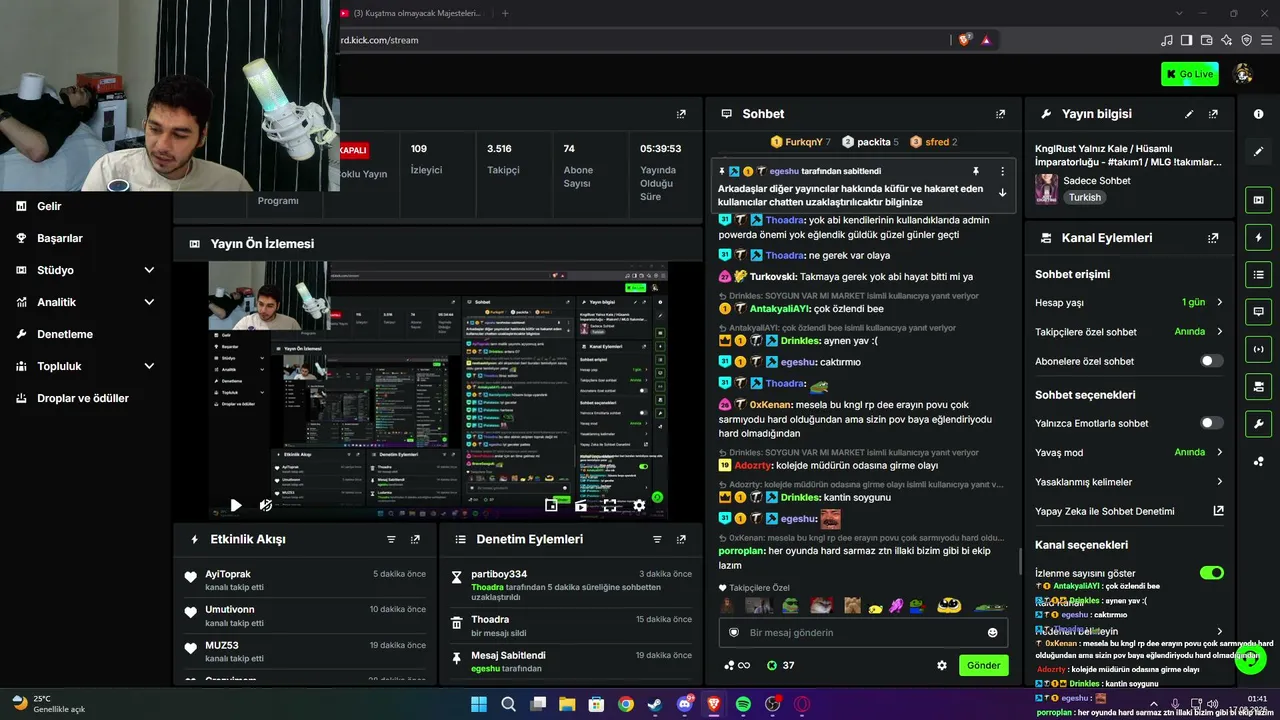The height and width of the screenshot is (720, 1280).
Task: Filter the Denetim Eylemleri list
Action: pos(657,539)
